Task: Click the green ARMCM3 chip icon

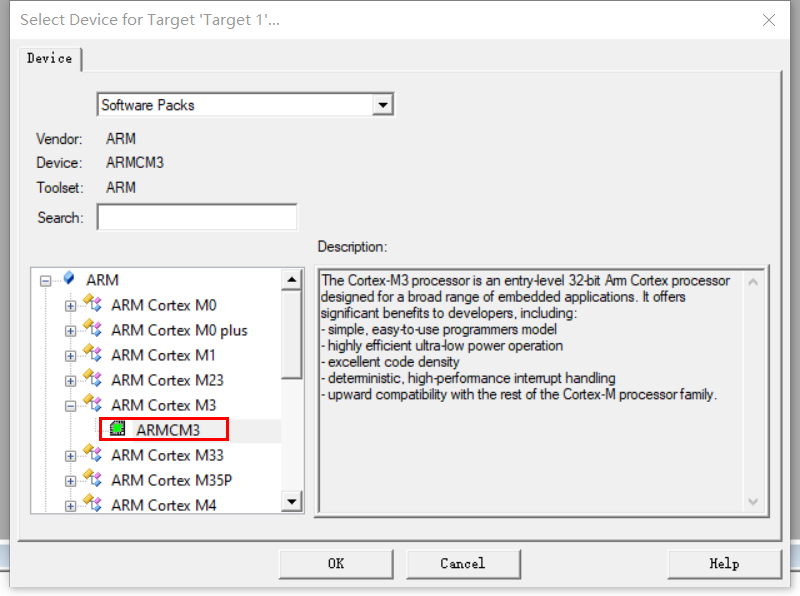Action: (x=118, y=429)
